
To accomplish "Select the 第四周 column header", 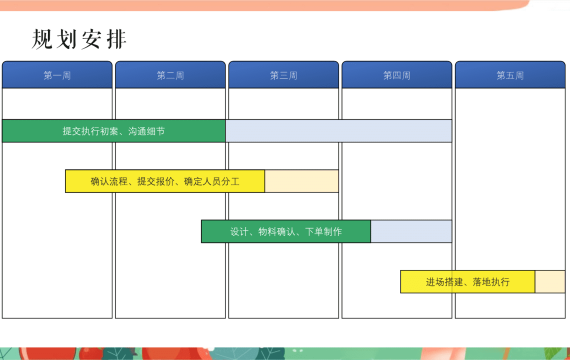I will [x=397, y=75].
